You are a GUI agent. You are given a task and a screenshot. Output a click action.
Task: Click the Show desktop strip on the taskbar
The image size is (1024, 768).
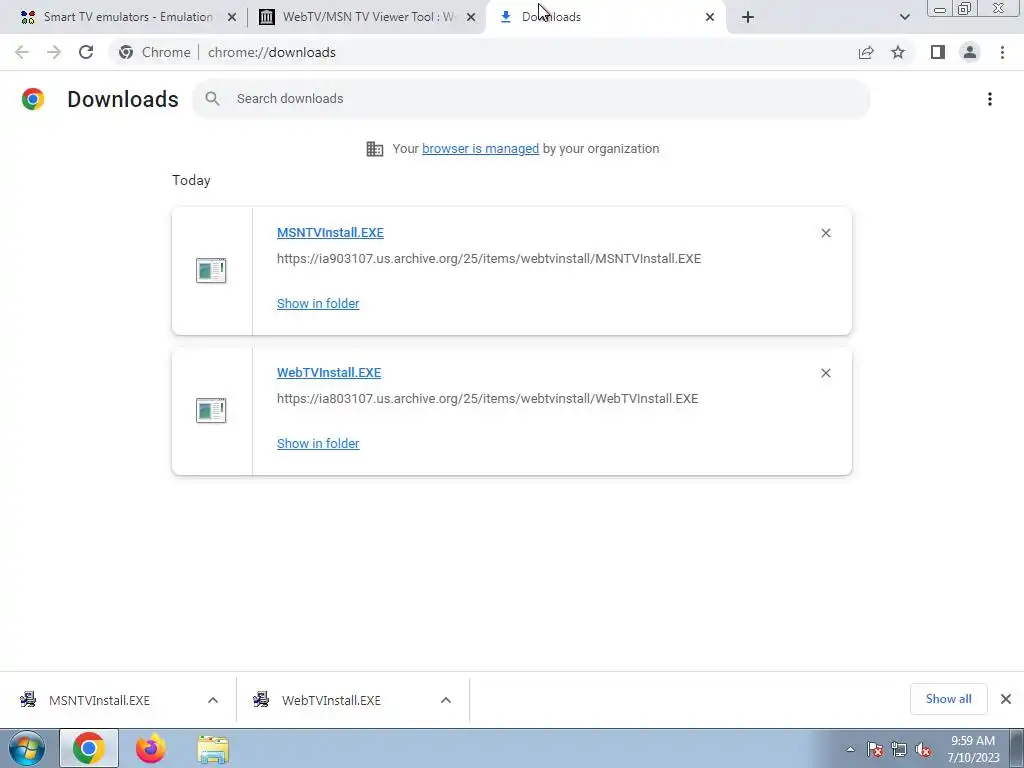coord(1017,749)
